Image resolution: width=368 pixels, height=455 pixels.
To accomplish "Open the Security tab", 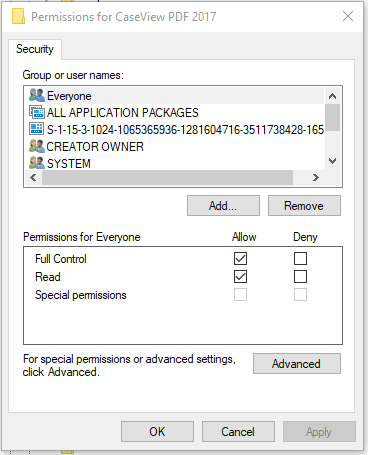I will point(35,49).
